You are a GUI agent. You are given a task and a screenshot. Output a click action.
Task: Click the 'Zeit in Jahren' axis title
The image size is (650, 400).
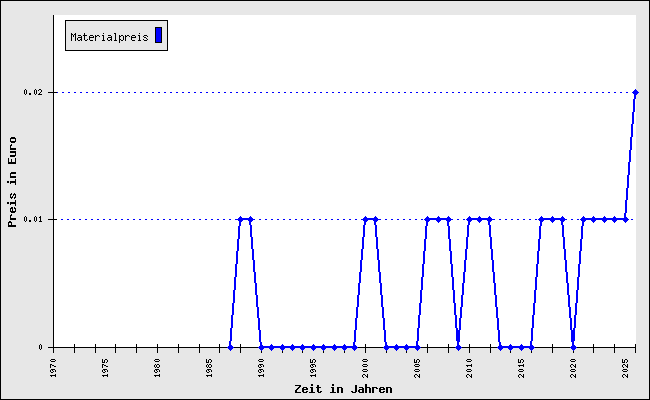(343, 388)
